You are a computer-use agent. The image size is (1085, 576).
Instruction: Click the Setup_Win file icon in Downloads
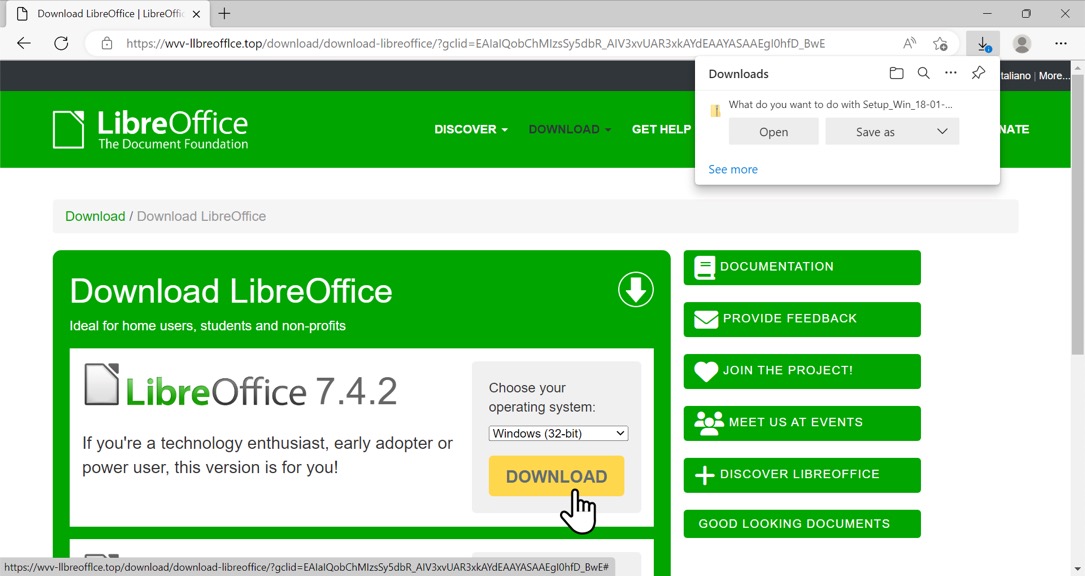[715, 110]
